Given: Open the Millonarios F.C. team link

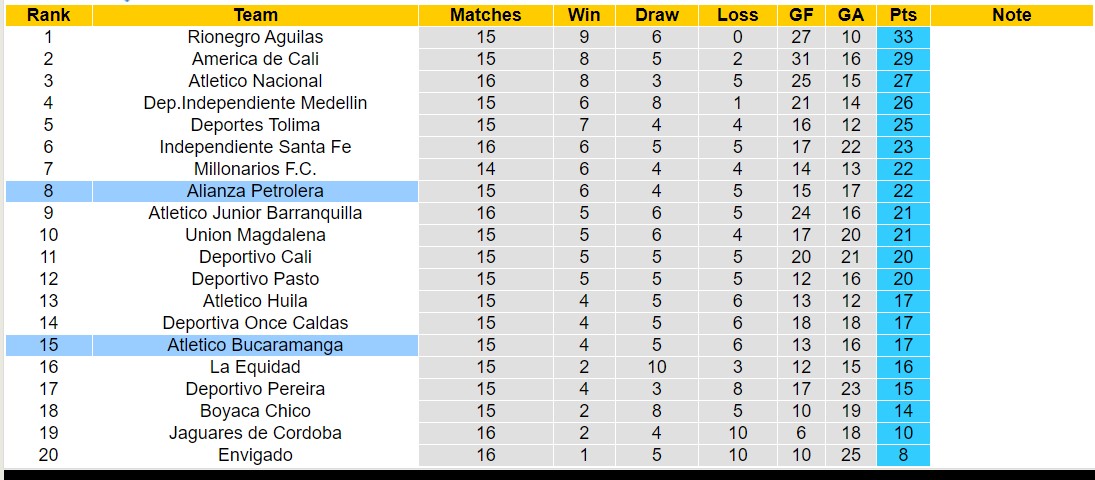Looking at the screenshot, I should (x=255, y=169).
